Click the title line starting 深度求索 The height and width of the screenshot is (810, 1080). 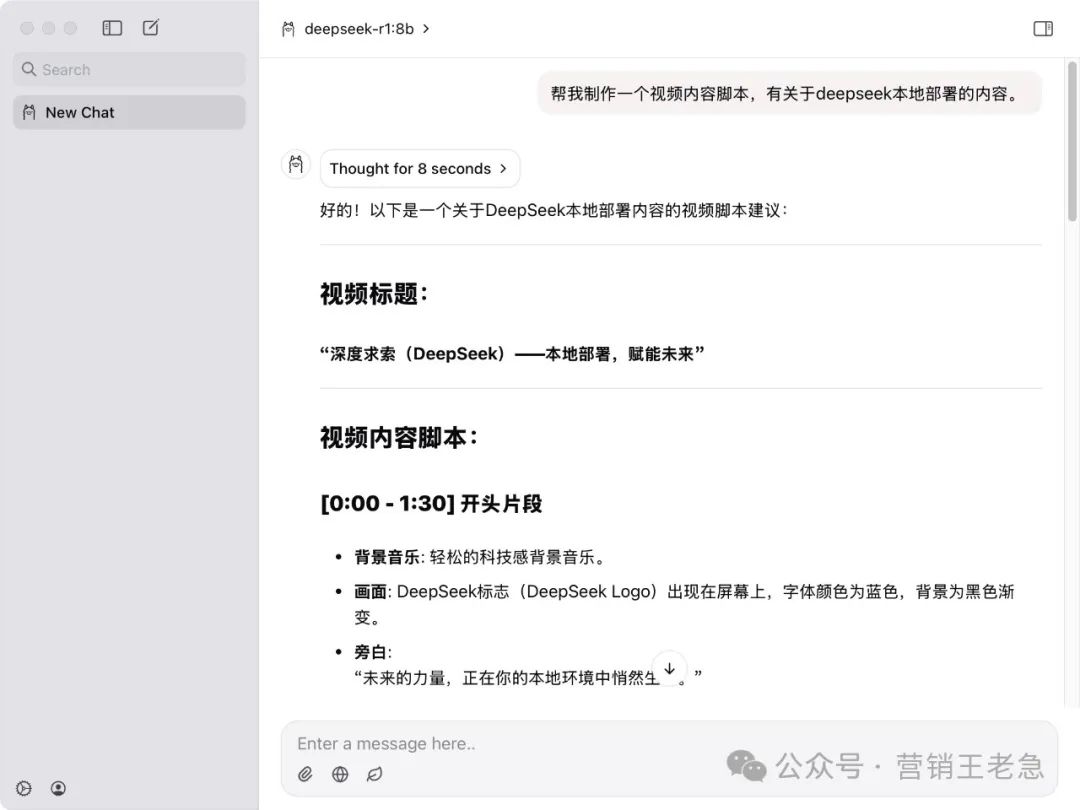coord(512,354)
